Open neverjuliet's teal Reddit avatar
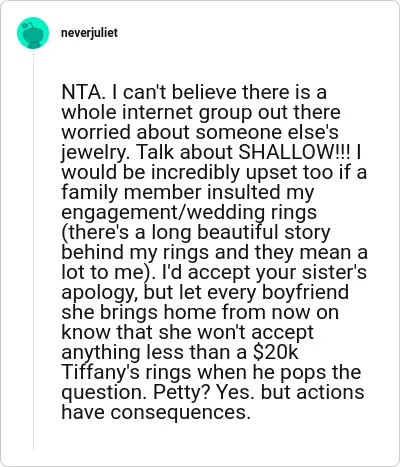Viewport: 400px width, 467px height. [x=33, y=33]
